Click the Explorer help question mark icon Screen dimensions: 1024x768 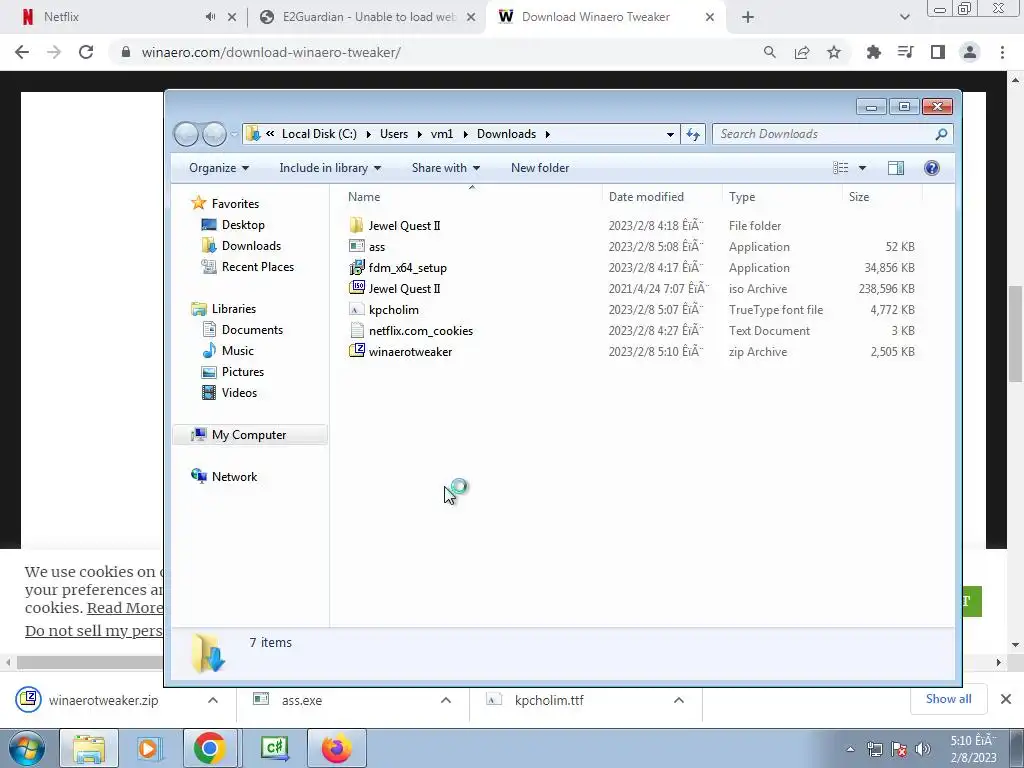932,168
